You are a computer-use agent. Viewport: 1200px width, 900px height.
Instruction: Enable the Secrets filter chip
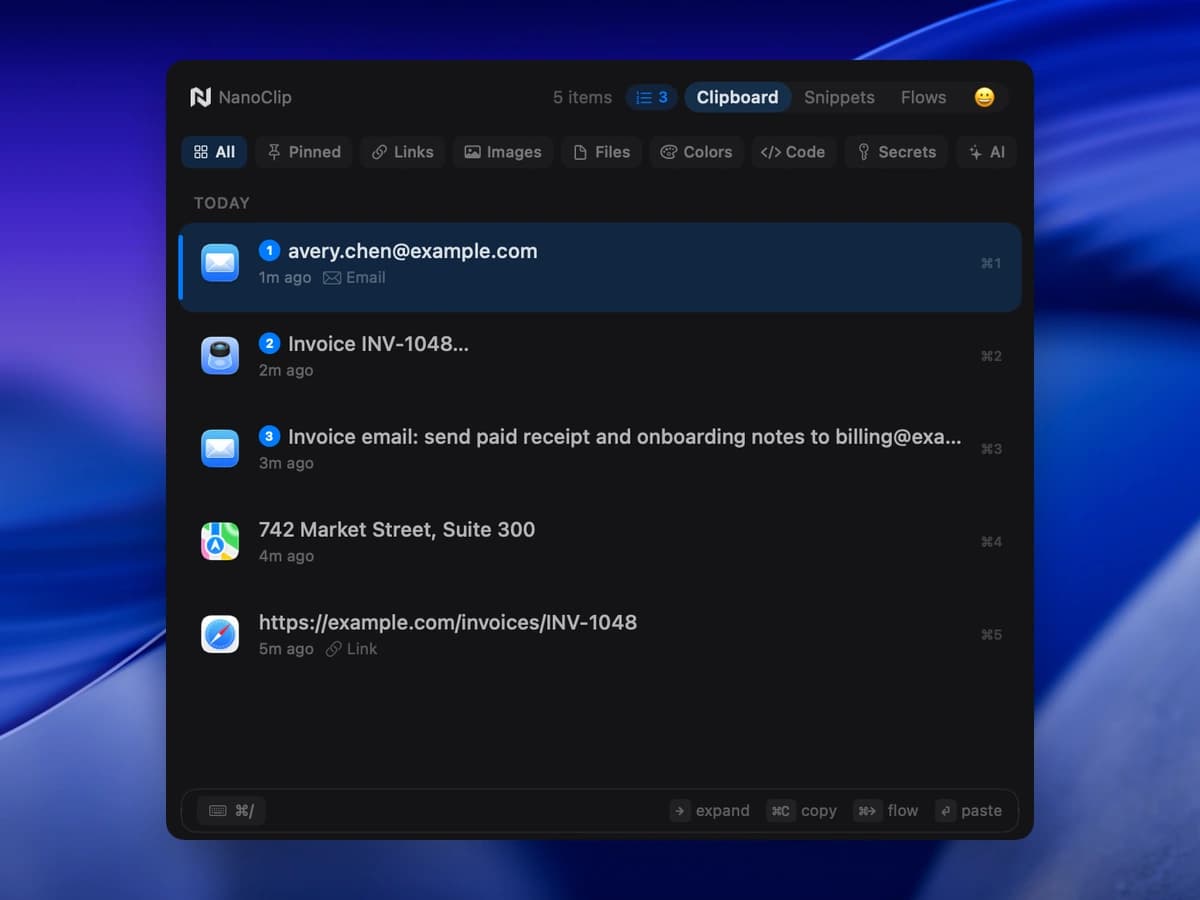click(897, 152)
